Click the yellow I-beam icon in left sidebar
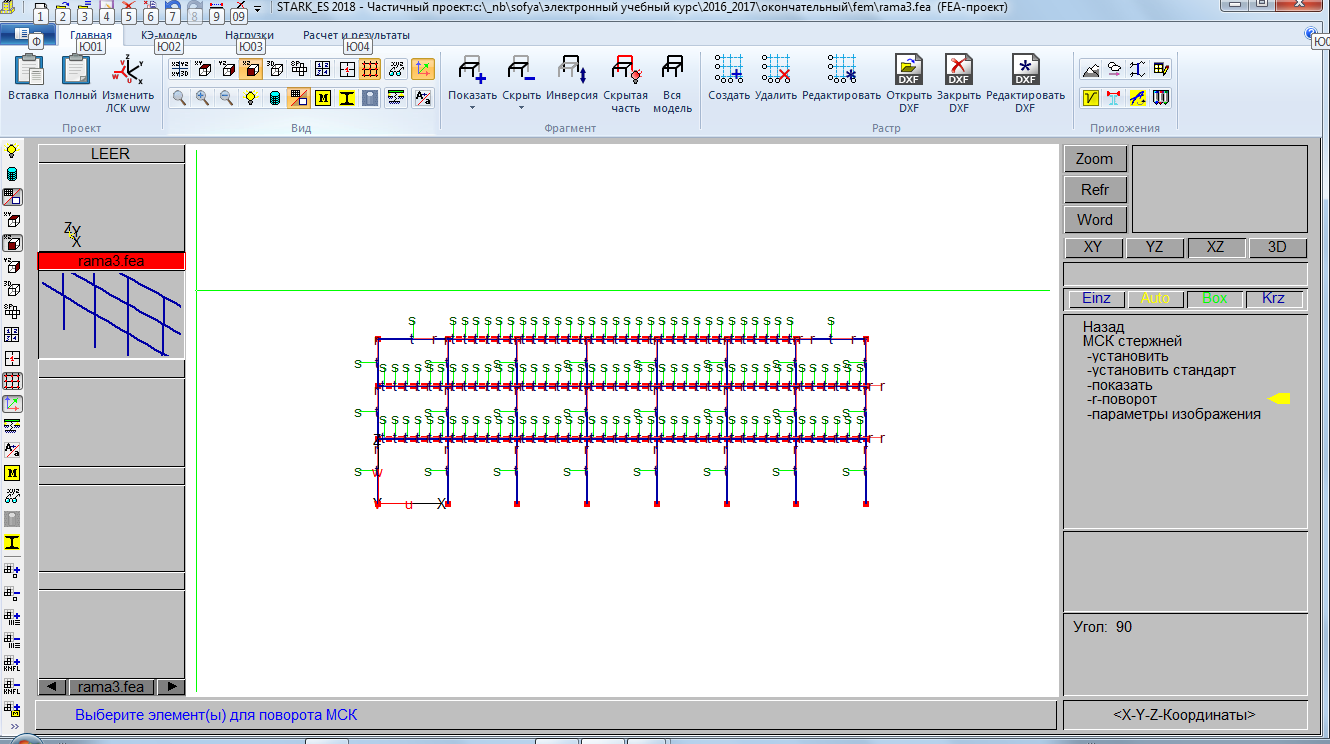The height and width of the screenshot is (744, 1330). click(12, 542)
